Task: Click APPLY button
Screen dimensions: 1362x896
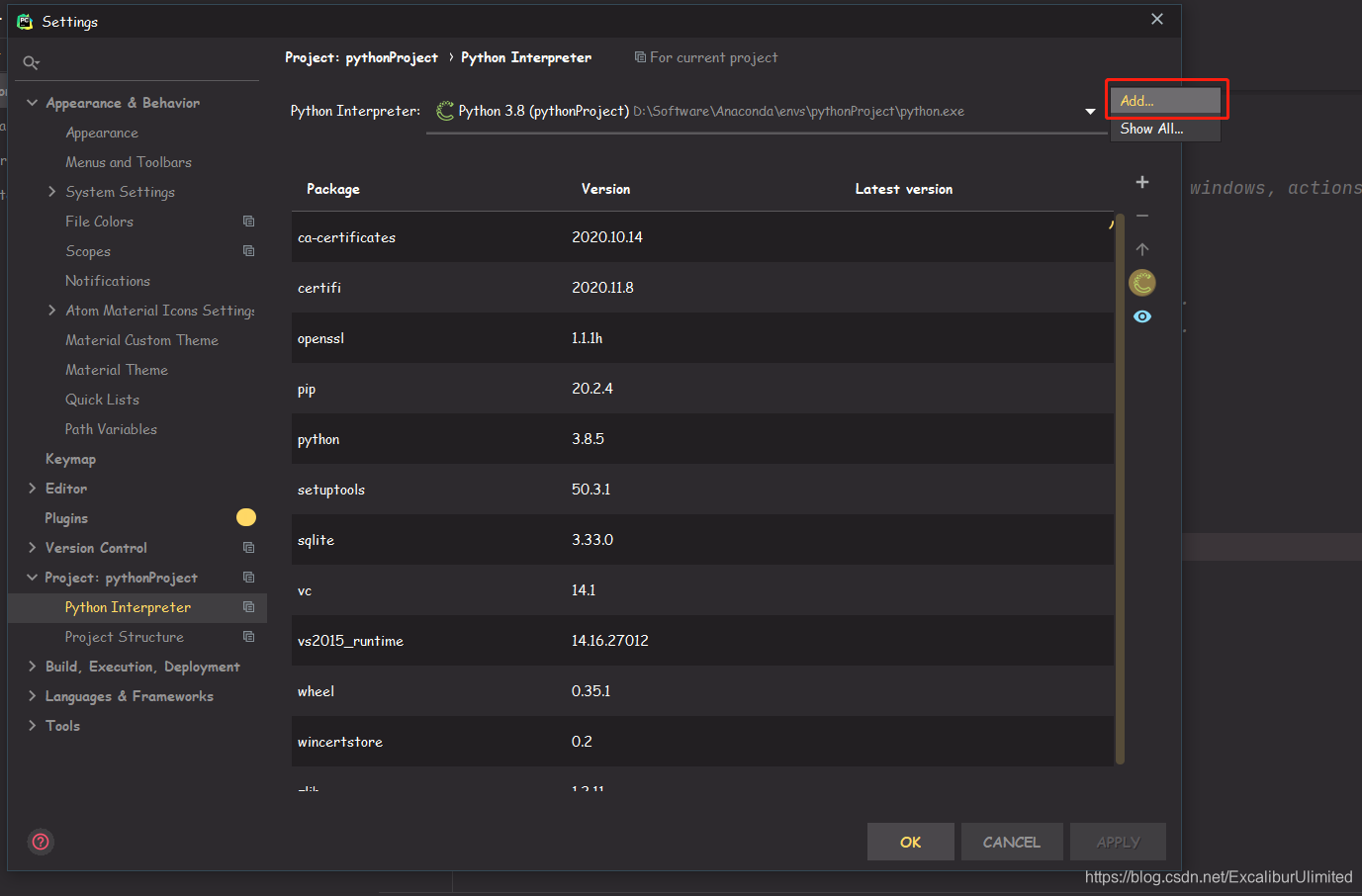Action: 1118,842
